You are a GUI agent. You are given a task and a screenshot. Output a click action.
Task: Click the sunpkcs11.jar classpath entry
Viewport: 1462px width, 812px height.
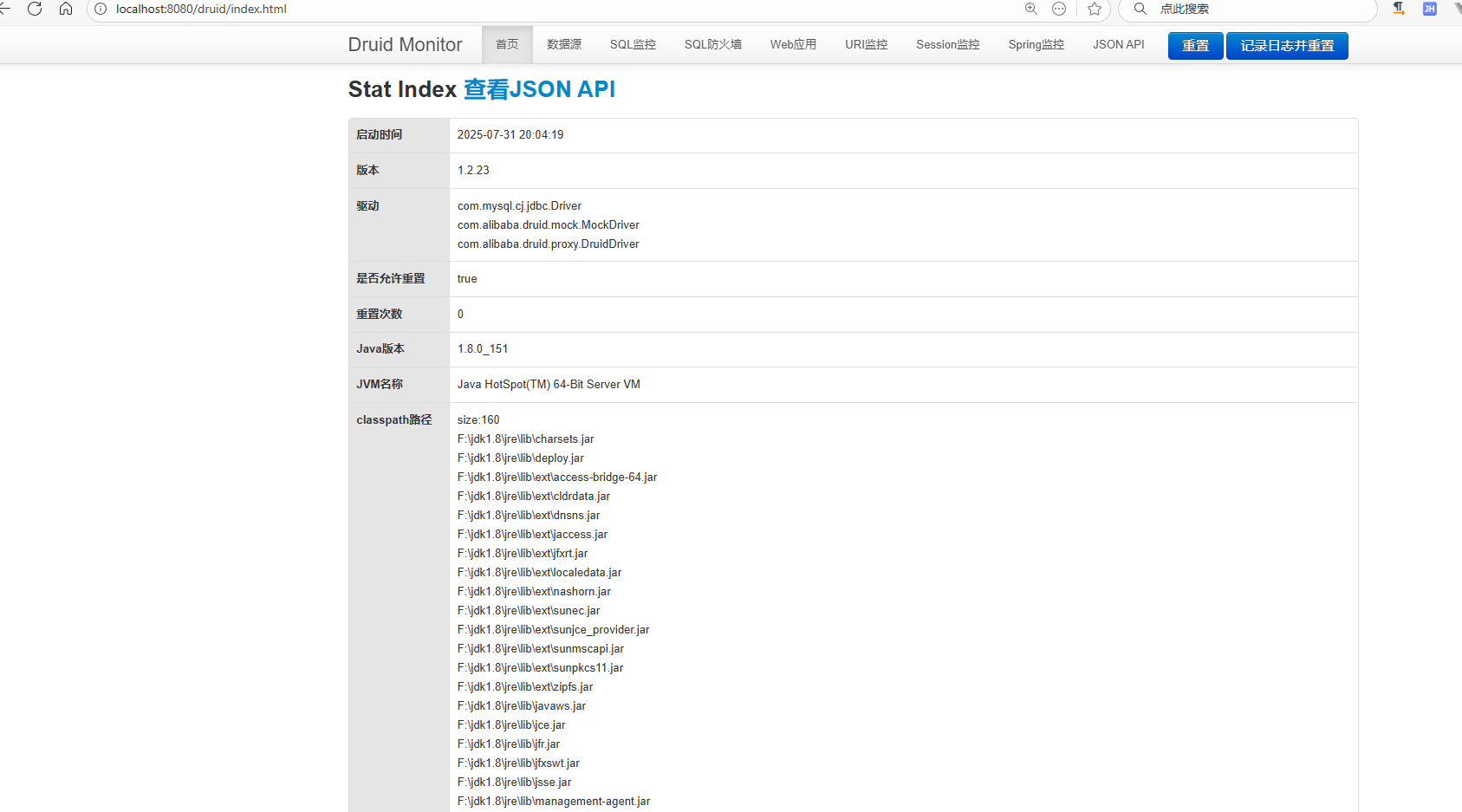(x=541, y=667)
